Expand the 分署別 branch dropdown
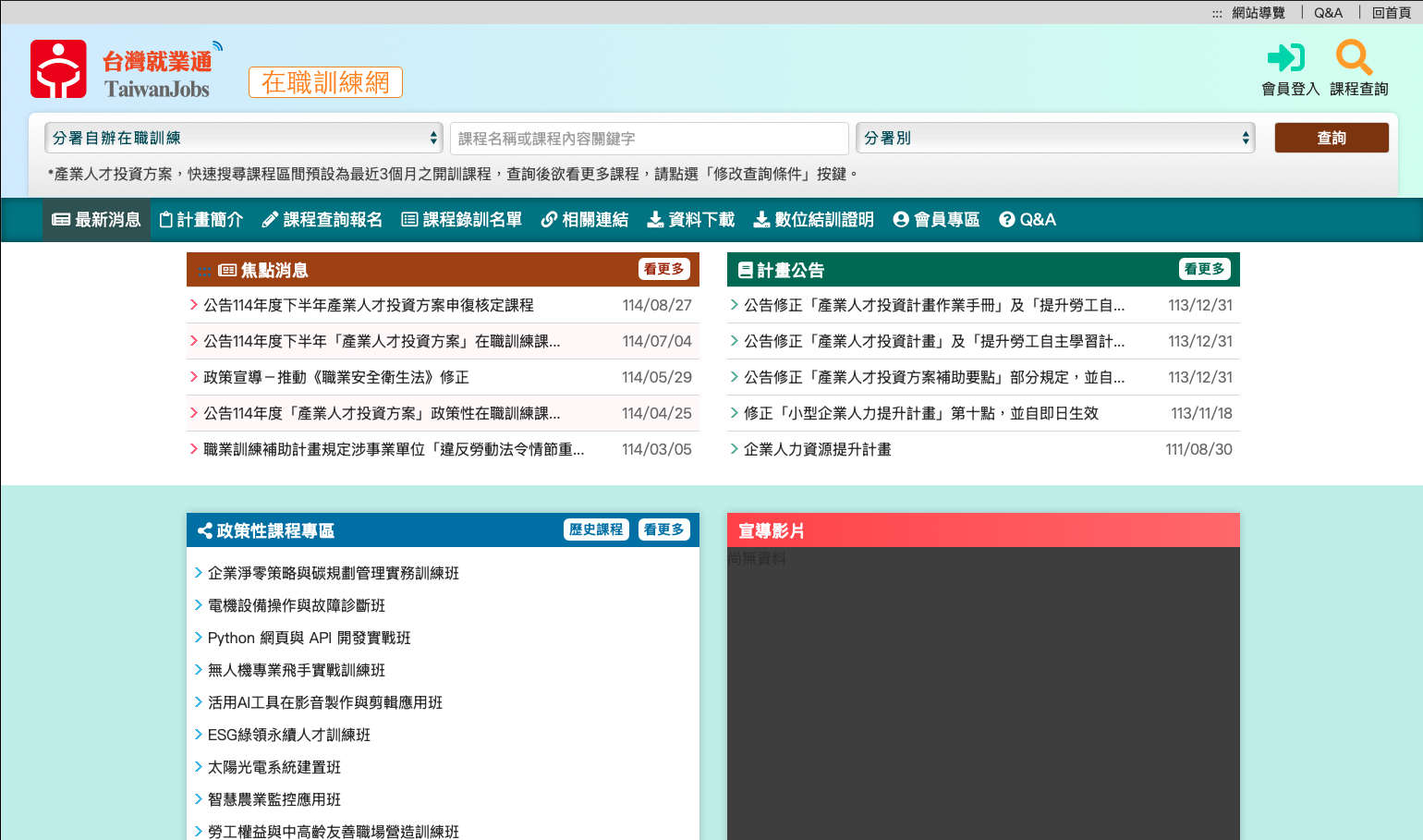This screenshot has width=1423, height=840. (1054, 138)
